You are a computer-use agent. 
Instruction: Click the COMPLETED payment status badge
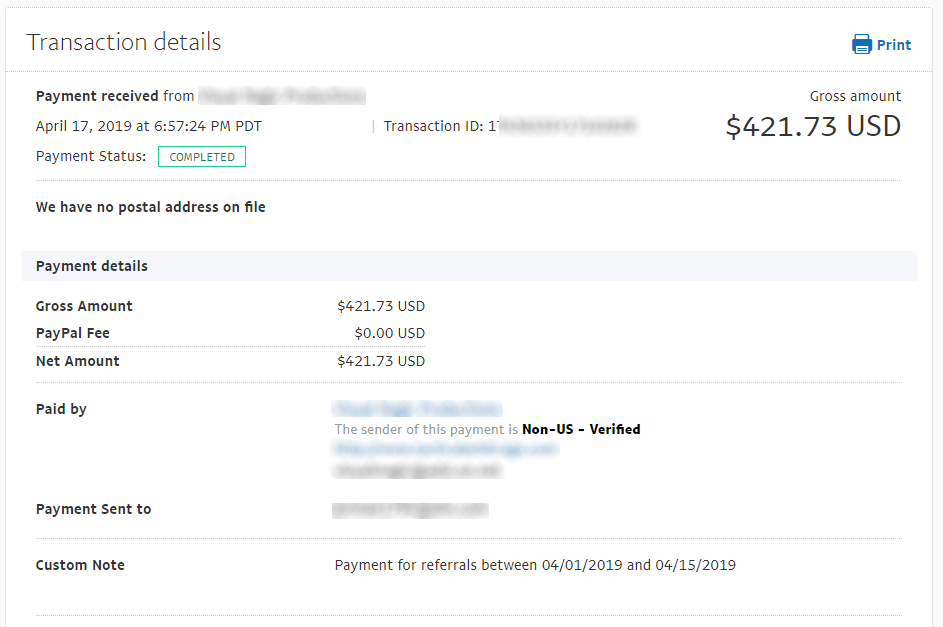[x=202, y=157]
